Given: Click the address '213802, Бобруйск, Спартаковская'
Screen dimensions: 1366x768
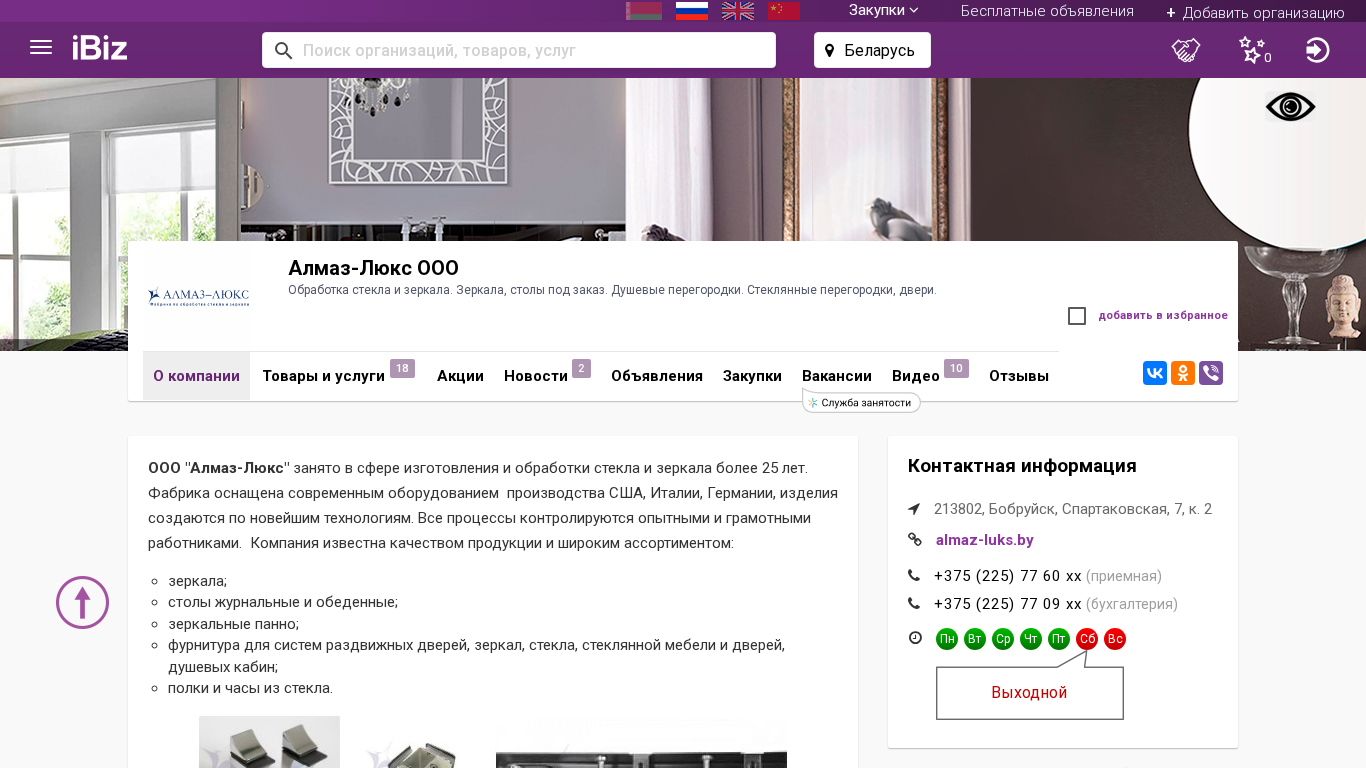Looking at the screenshot, I should pyautogui.click(x=1073, y=509).
